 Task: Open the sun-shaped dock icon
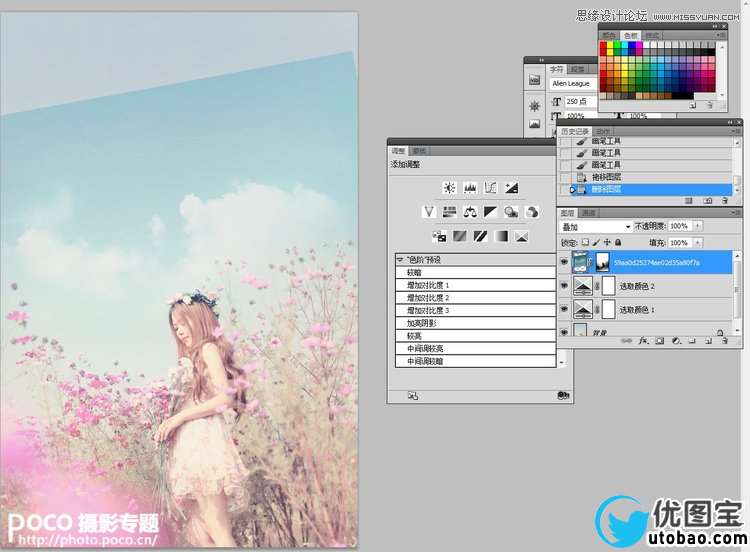pyautogui.click(x=534, y=106)
